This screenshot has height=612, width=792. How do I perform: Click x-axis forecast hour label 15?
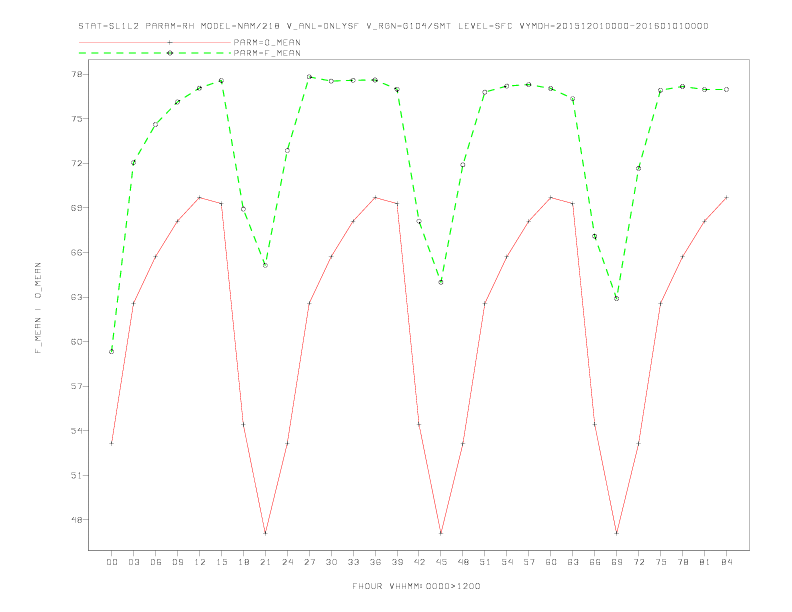coord(221,562)
